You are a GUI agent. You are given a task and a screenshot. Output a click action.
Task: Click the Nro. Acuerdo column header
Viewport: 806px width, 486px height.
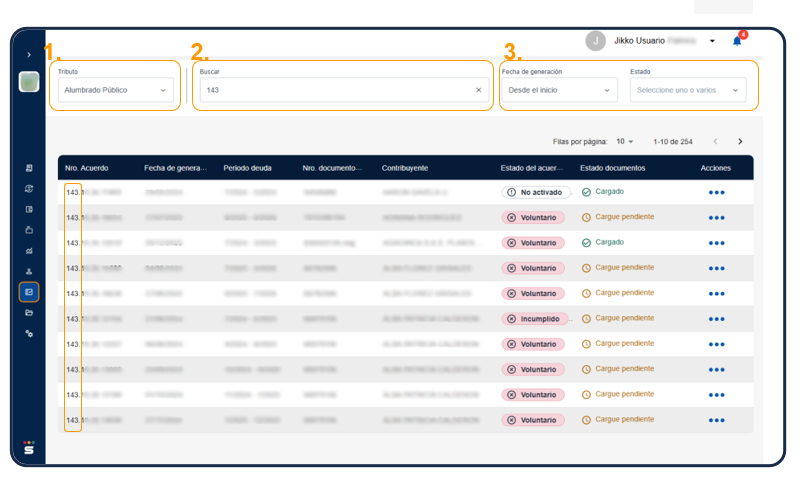pos(87,168)
